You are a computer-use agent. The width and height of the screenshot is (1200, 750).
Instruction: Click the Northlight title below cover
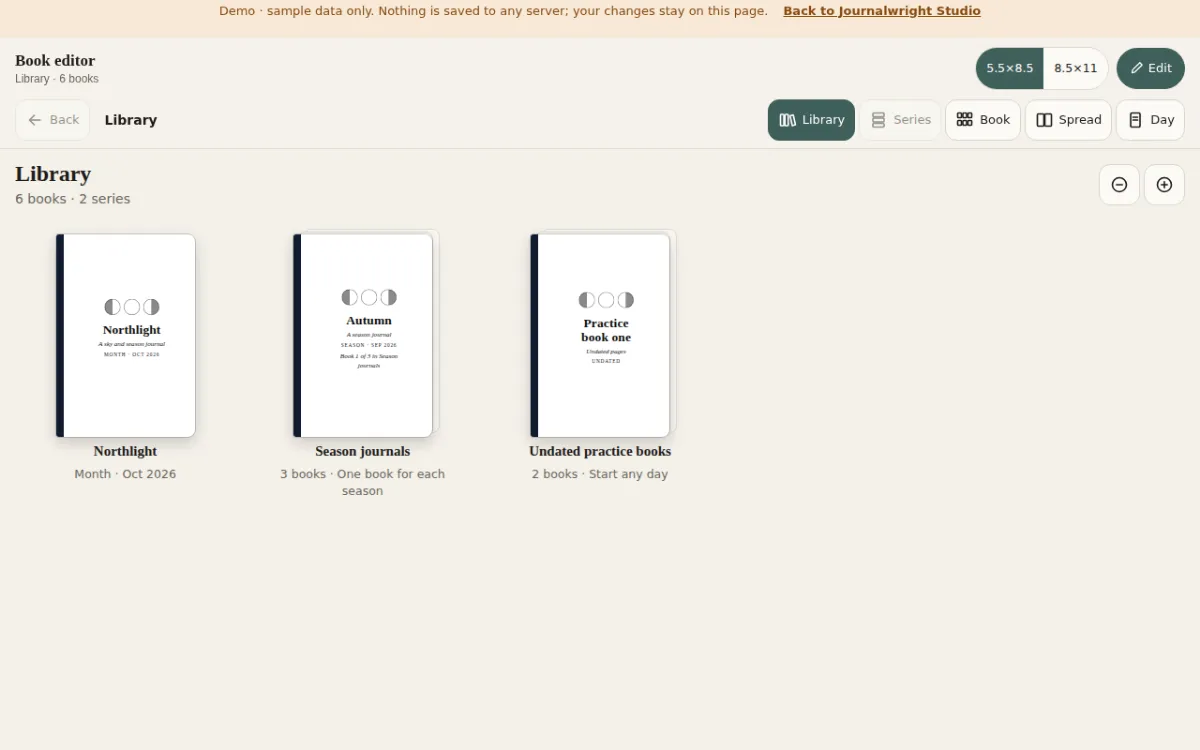tap(125, 451)
